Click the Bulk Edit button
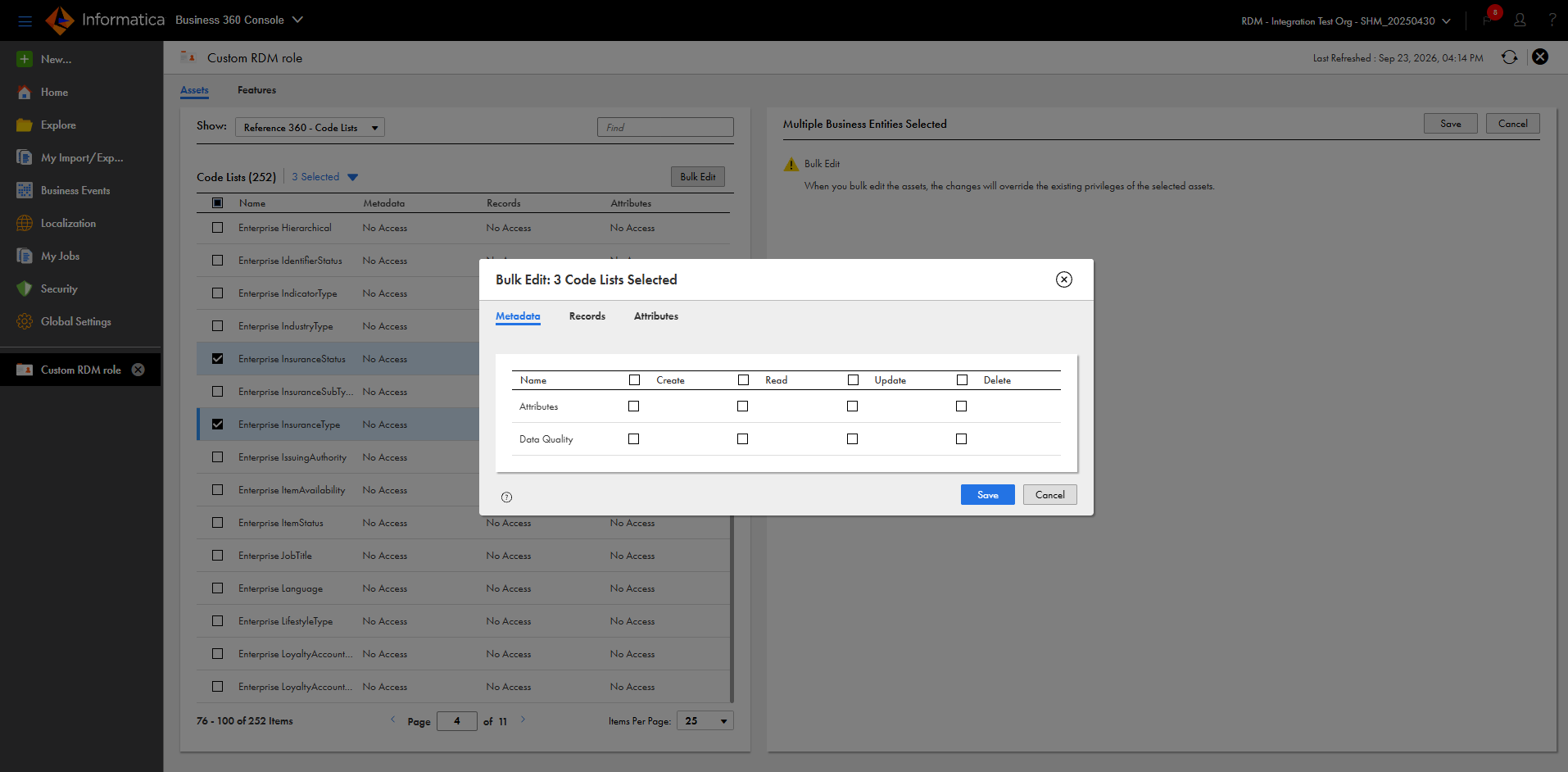Screen dimensions: 1568x772 click(697, 177)
